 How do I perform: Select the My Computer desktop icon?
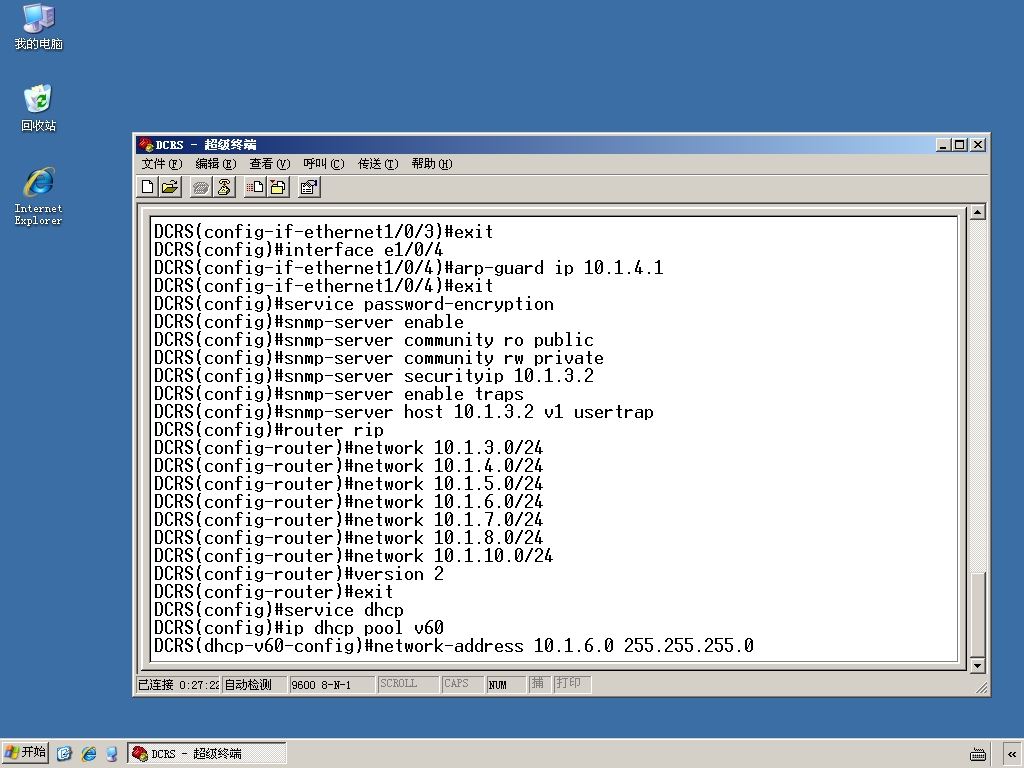(x=39, y=27)
